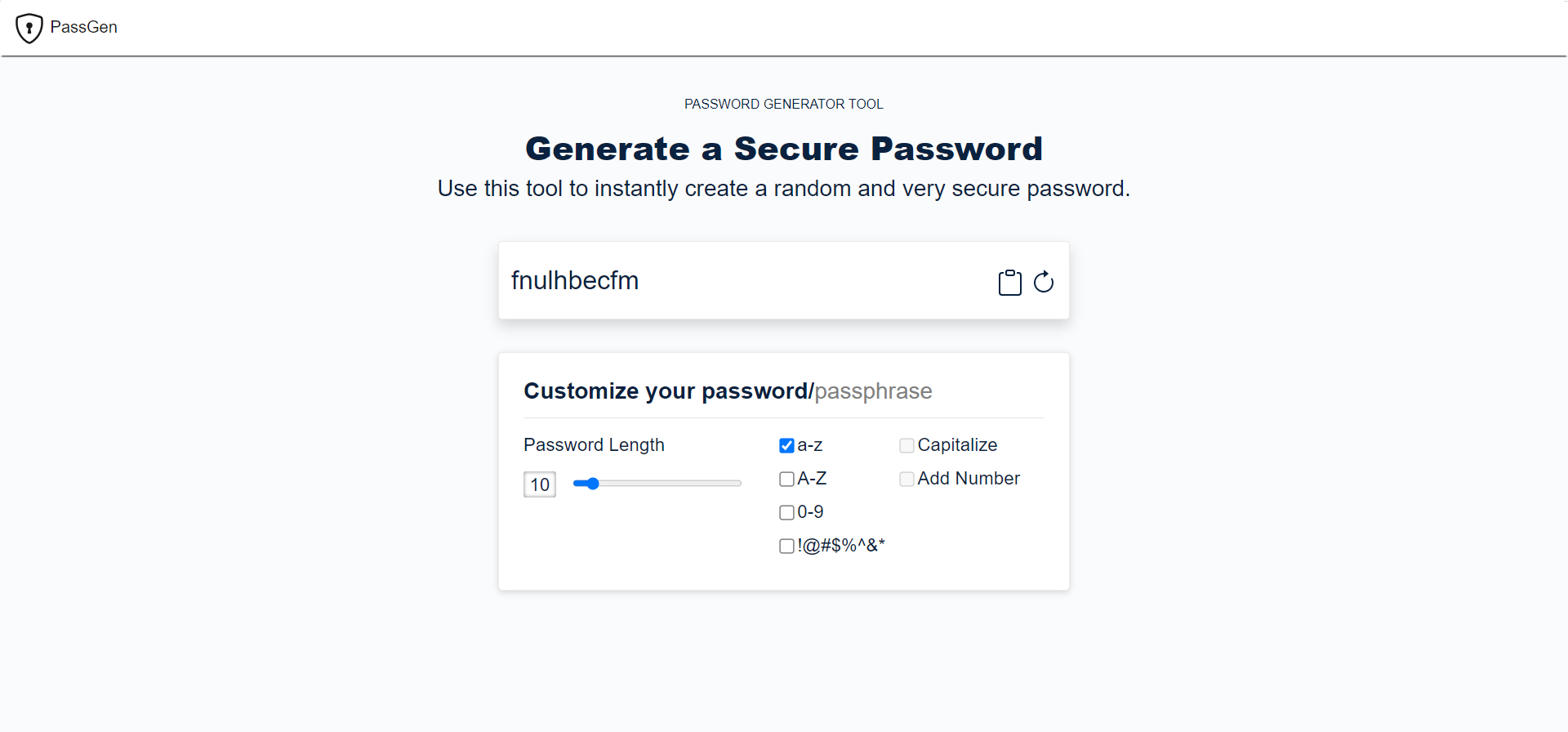This screenshot has height=732, width=1568.
Task: Click the Generate a Secure Password heading
Action: pos(784,149)
